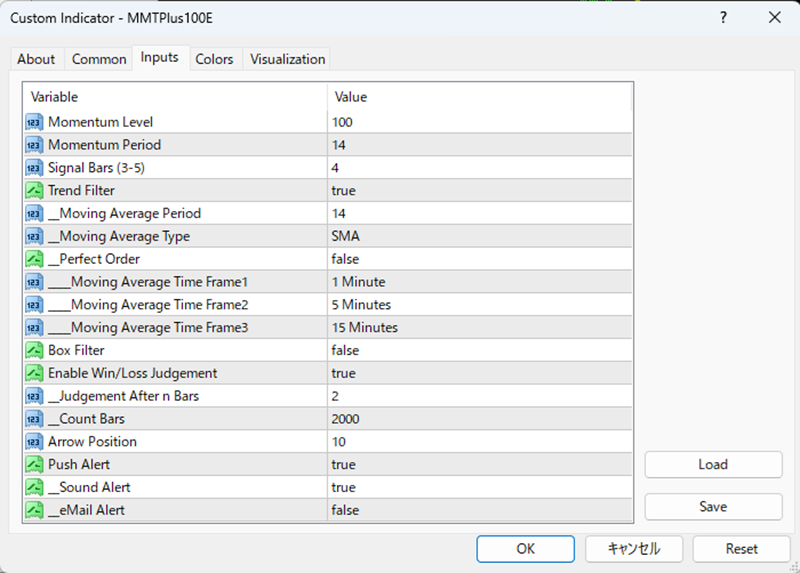Click the Save button
The image size is (800, 573).
713,507
